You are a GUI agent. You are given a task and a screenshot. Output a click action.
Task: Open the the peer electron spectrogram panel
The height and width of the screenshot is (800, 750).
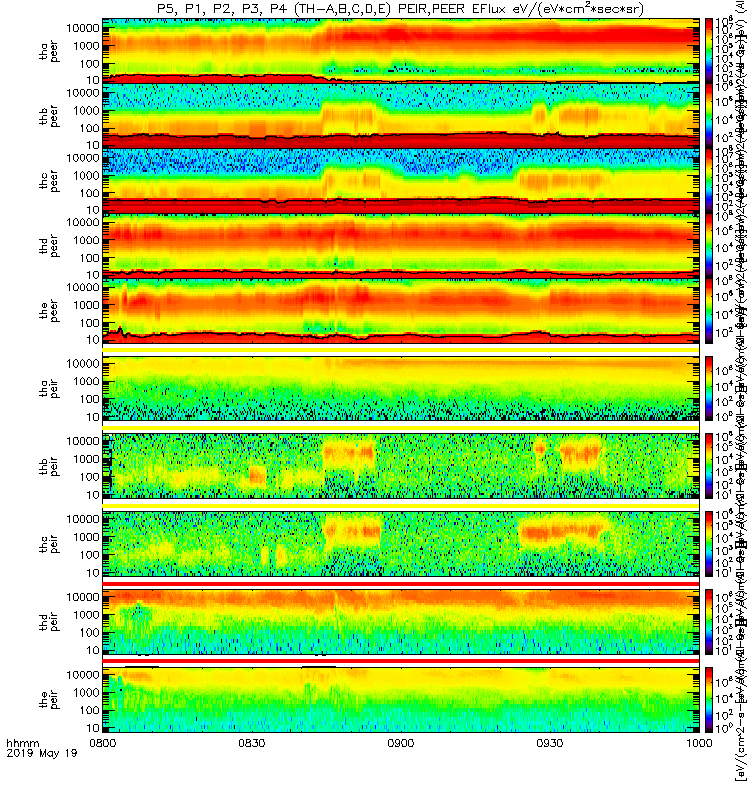[401, 311]
